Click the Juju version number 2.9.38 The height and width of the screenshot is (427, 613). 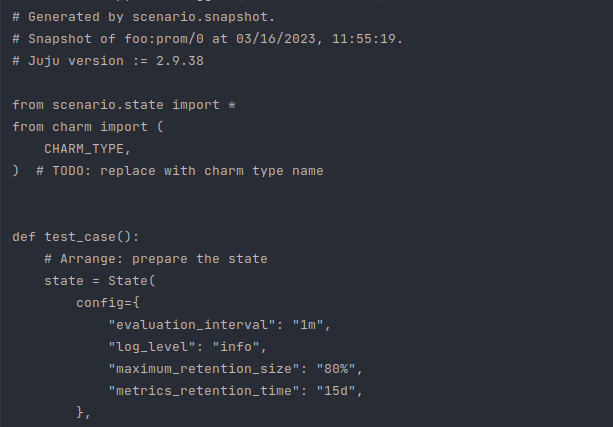pyautogui.click(x=180, y=61)
